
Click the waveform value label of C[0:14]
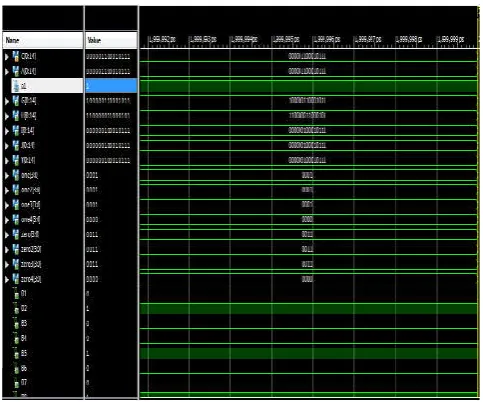tap(307, 56)
